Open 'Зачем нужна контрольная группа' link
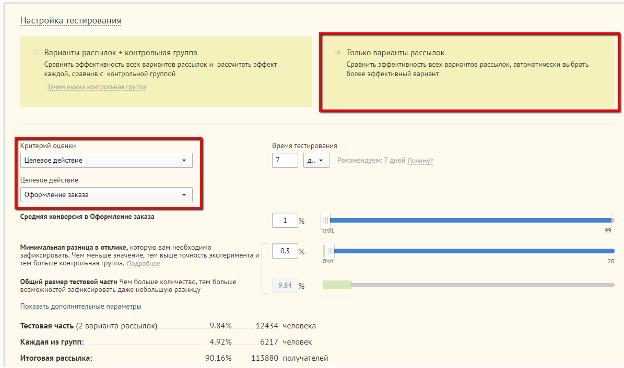Image resolution: width=624 pixels, height=368 pixels. [96, 87]
